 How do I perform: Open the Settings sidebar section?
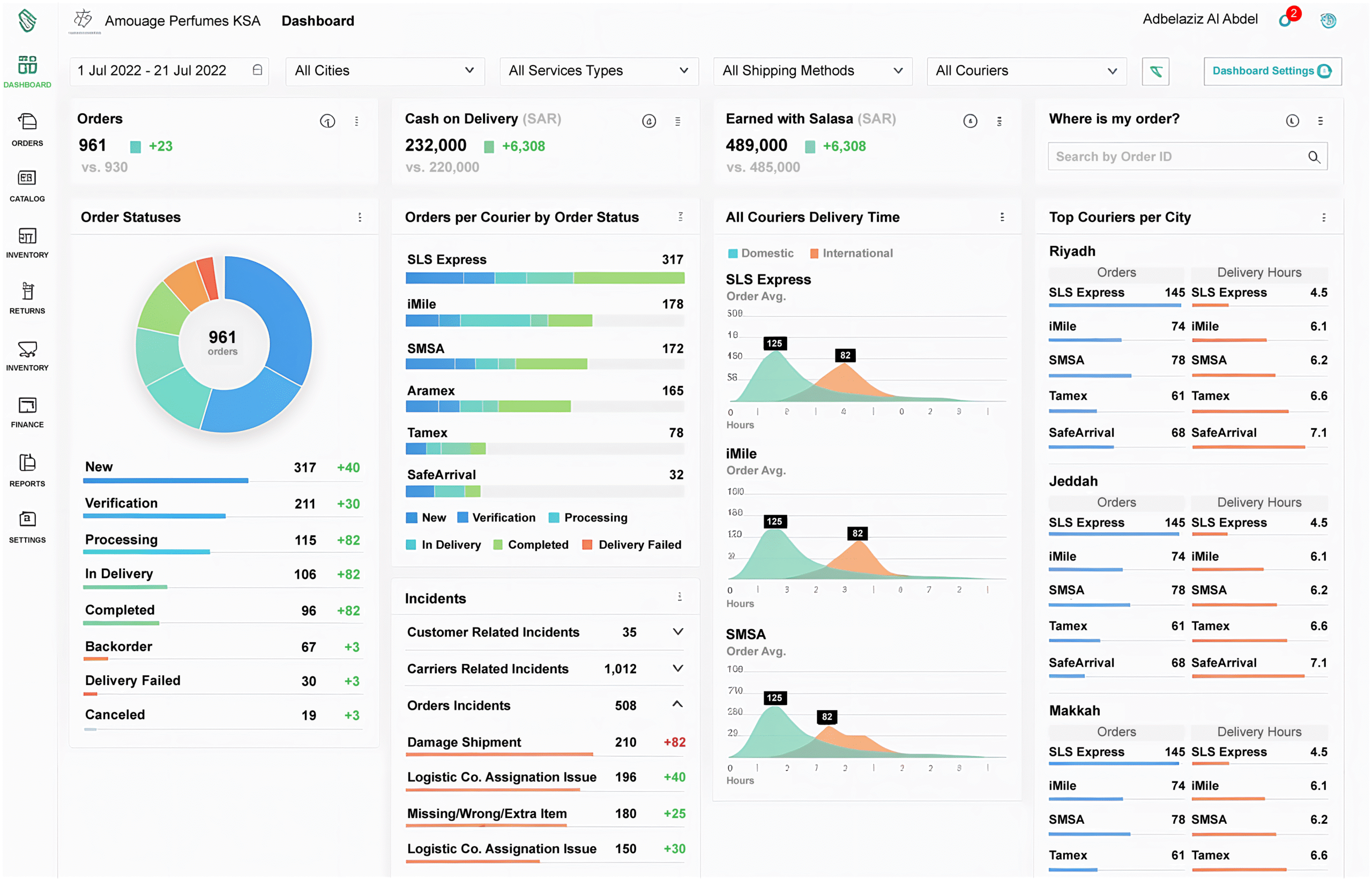tap(27, 527)
